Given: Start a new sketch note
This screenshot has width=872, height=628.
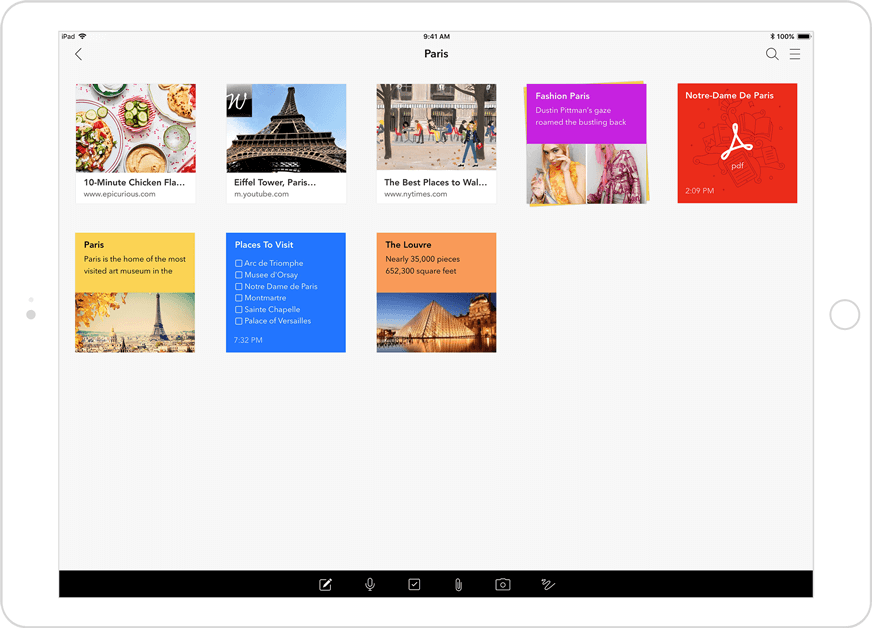Looking at the screenshot, I should click(x=548, y=584).
